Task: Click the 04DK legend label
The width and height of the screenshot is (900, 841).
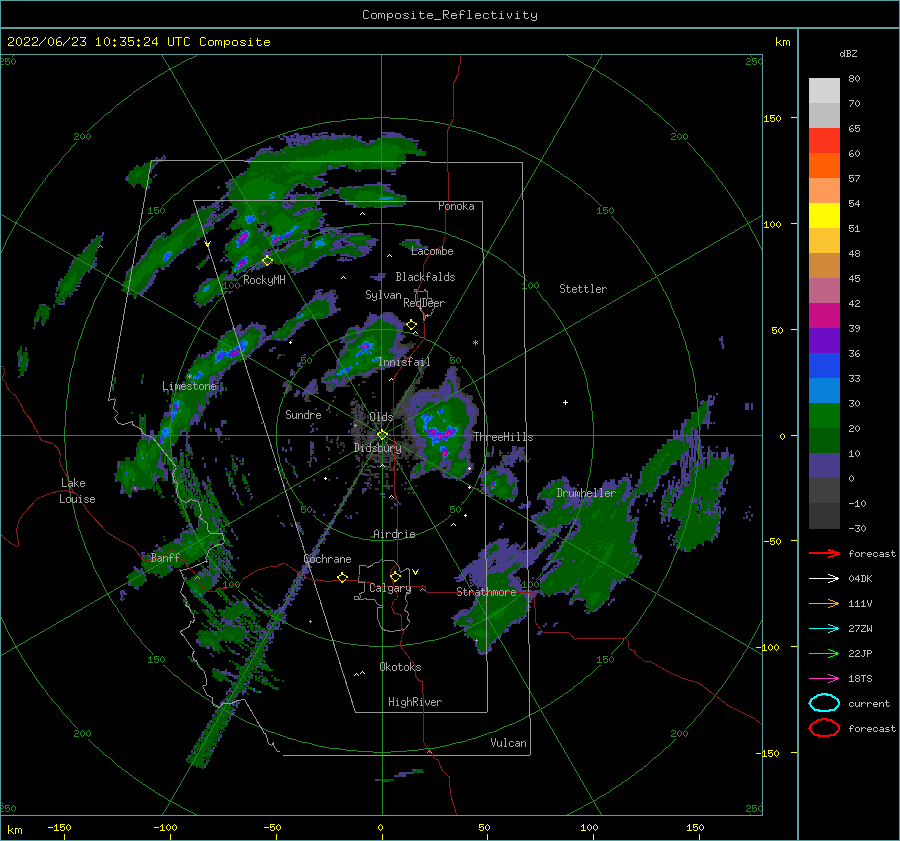Action: tap(860, 579)
